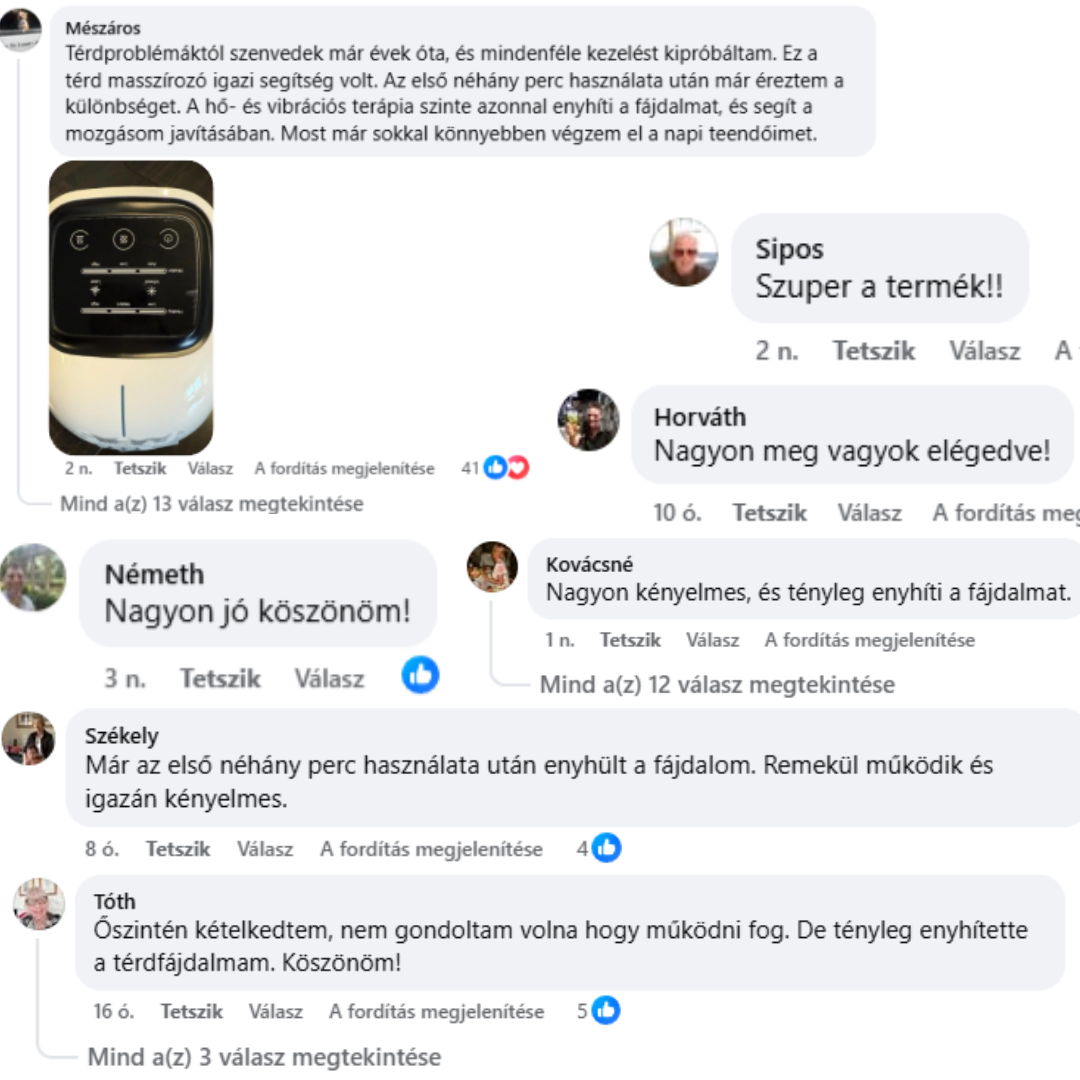Image resolution: width=1080 pixels, height=1080 pixels.
Task: Open Horváth's profile avatar
Action: (588, 420)
